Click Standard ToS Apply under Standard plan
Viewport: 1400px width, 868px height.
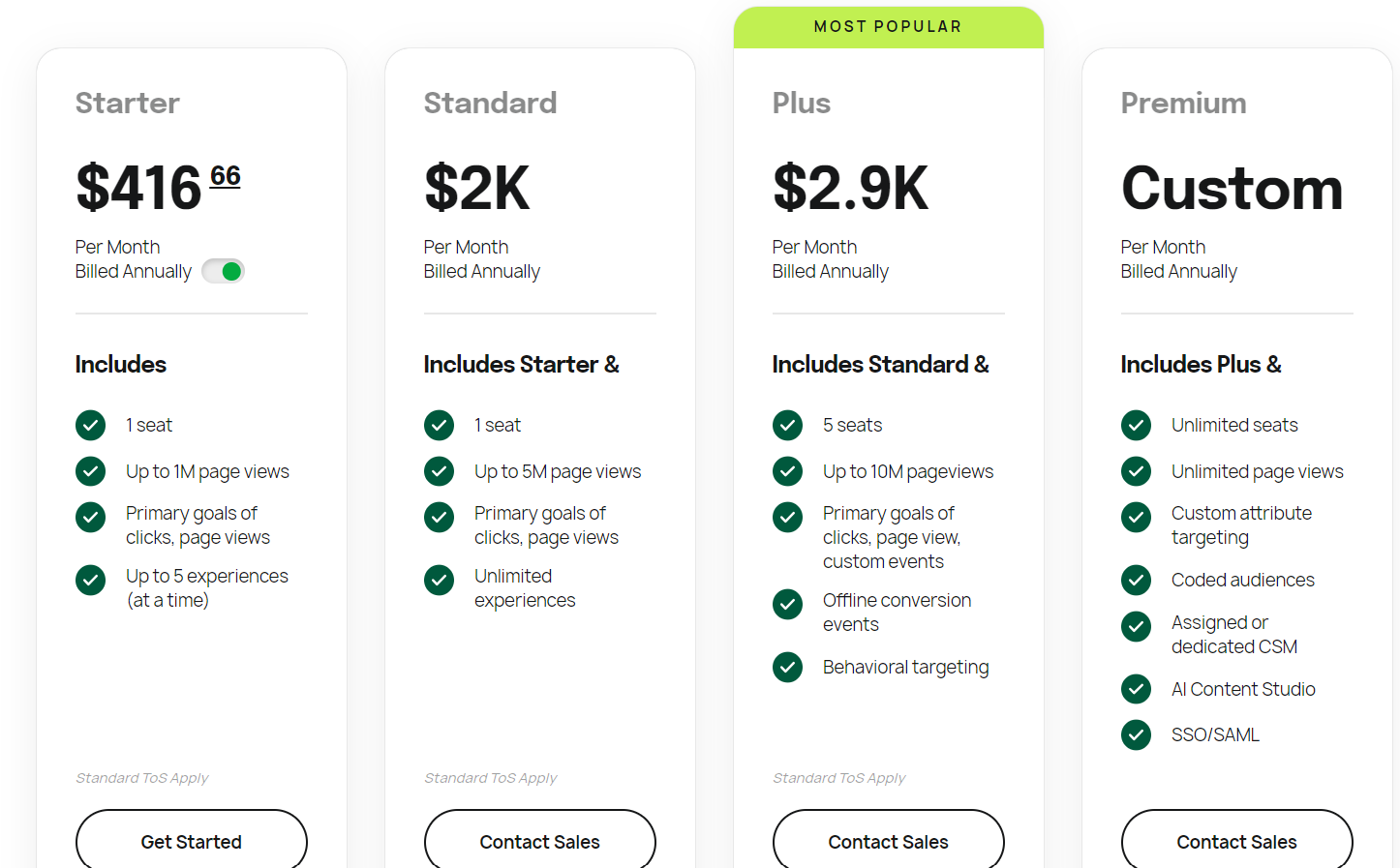coord(491,778)
